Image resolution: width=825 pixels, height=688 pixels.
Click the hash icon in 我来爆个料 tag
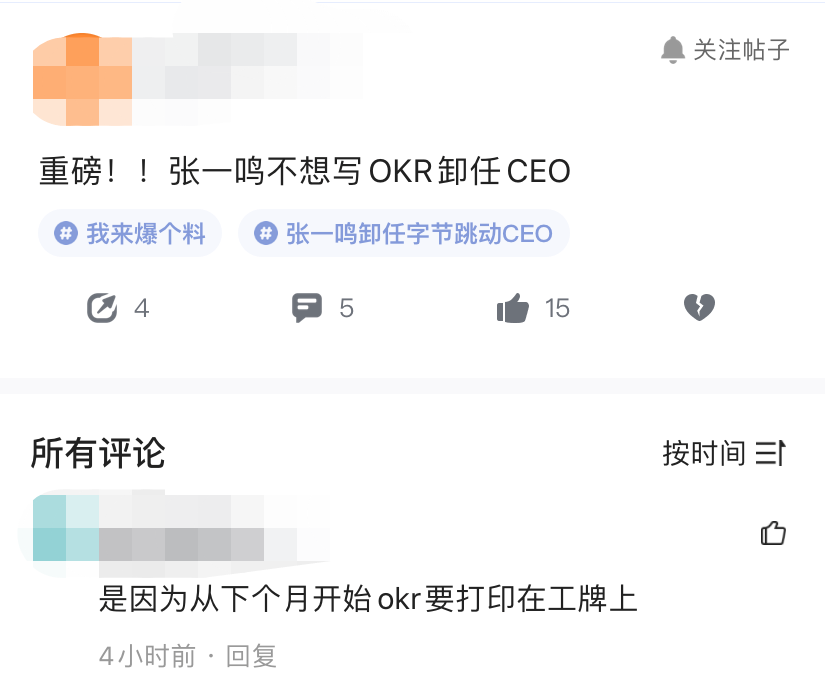point(66,233)
